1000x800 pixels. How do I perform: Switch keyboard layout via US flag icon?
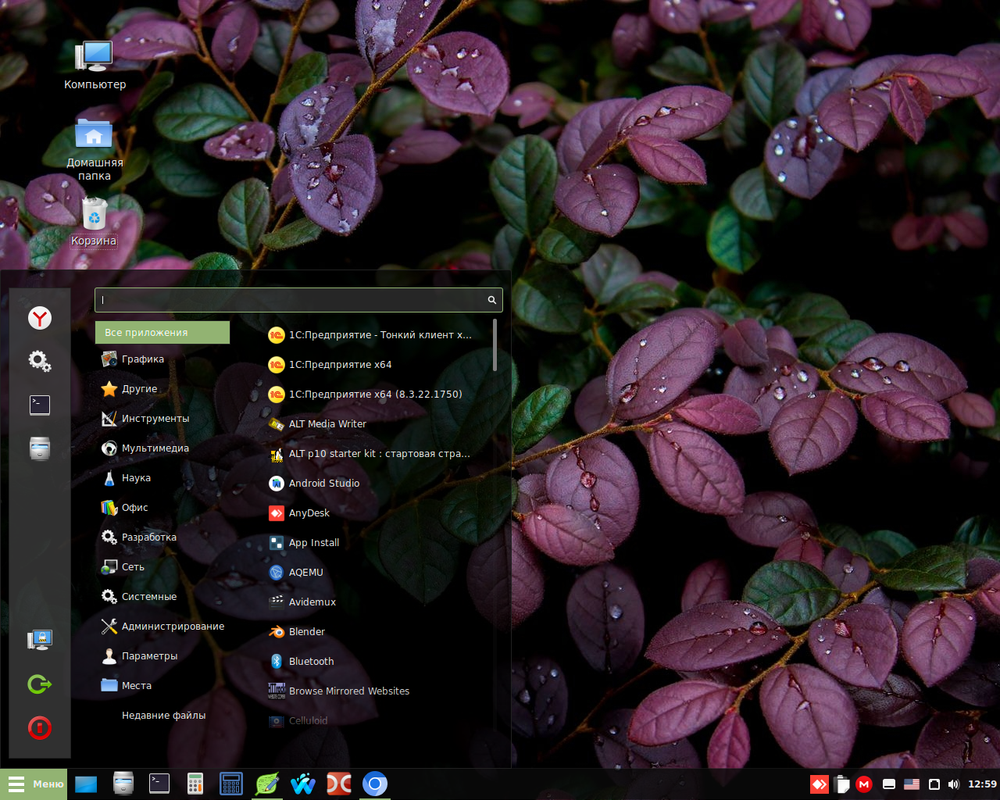pos(911,784)
